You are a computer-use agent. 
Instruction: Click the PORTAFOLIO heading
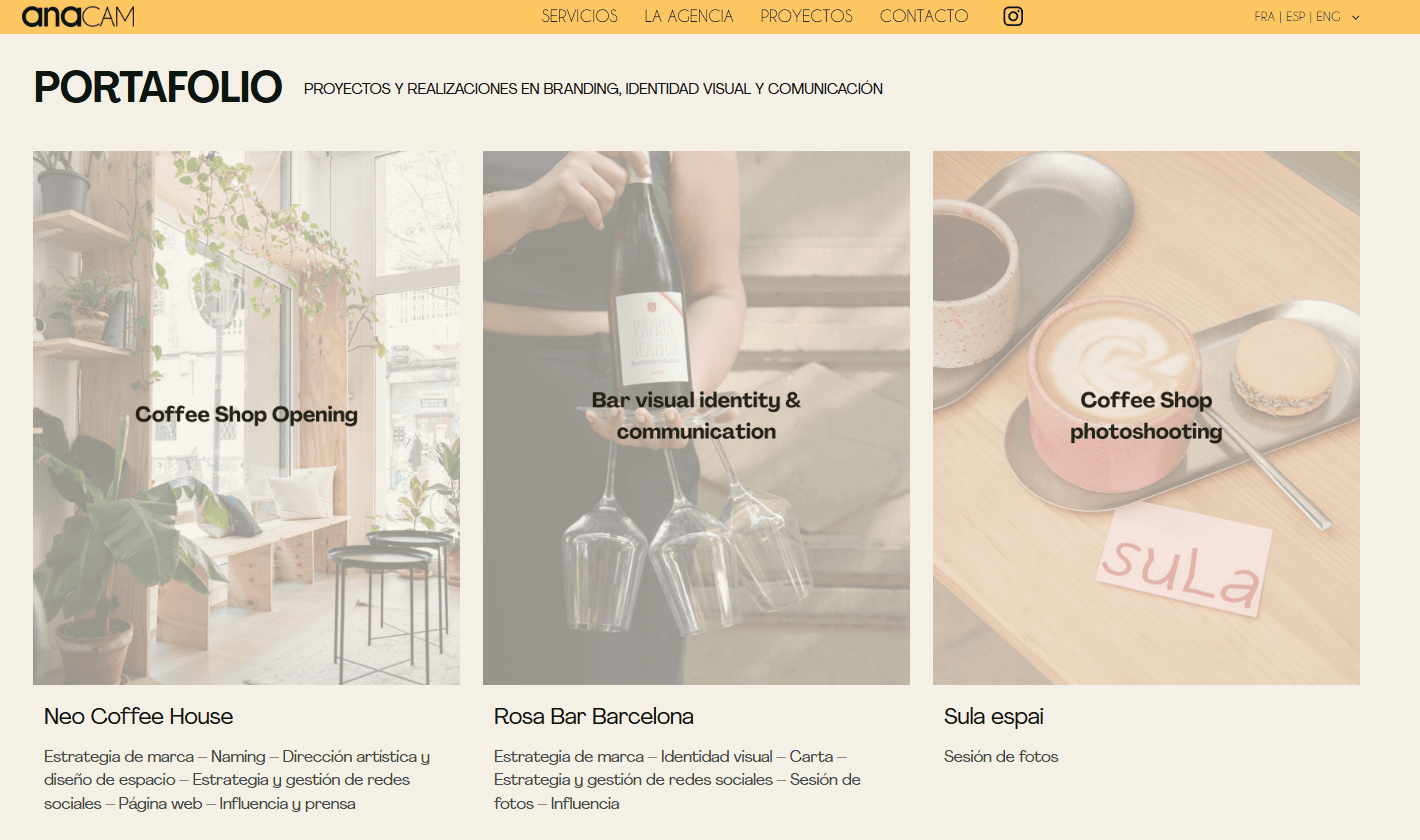point(158,88)
